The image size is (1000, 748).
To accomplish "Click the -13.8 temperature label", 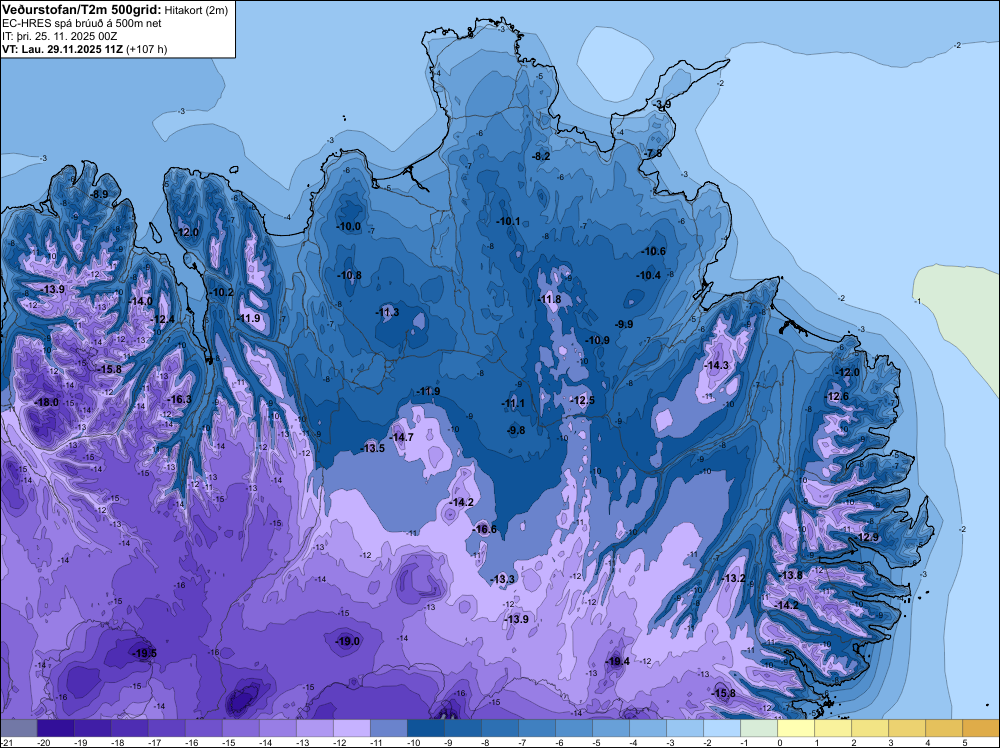I will [x=791, y=575].
